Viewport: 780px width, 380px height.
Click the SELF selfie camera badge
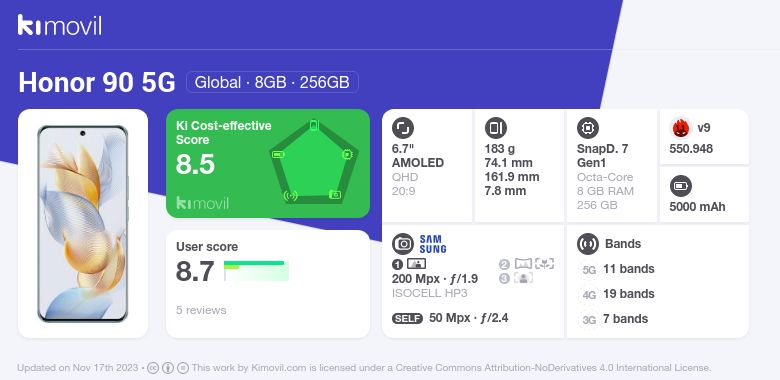pos(407,319)
